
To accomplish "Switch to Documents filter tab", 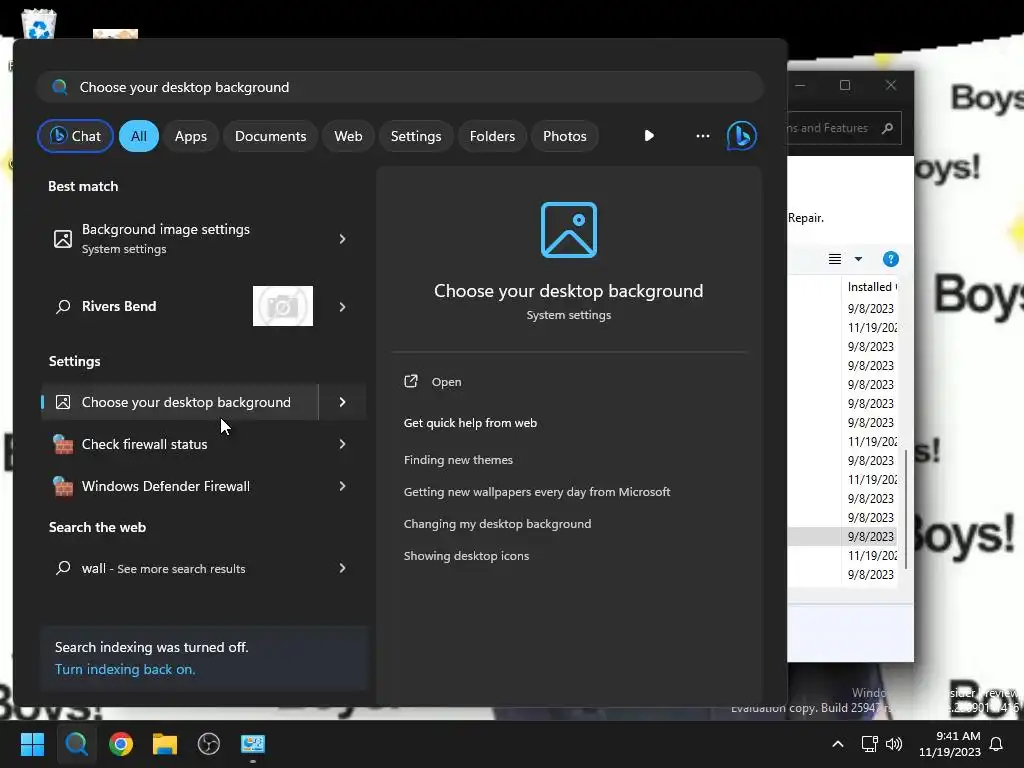I will pyautogui.click(x=270, y=136).
